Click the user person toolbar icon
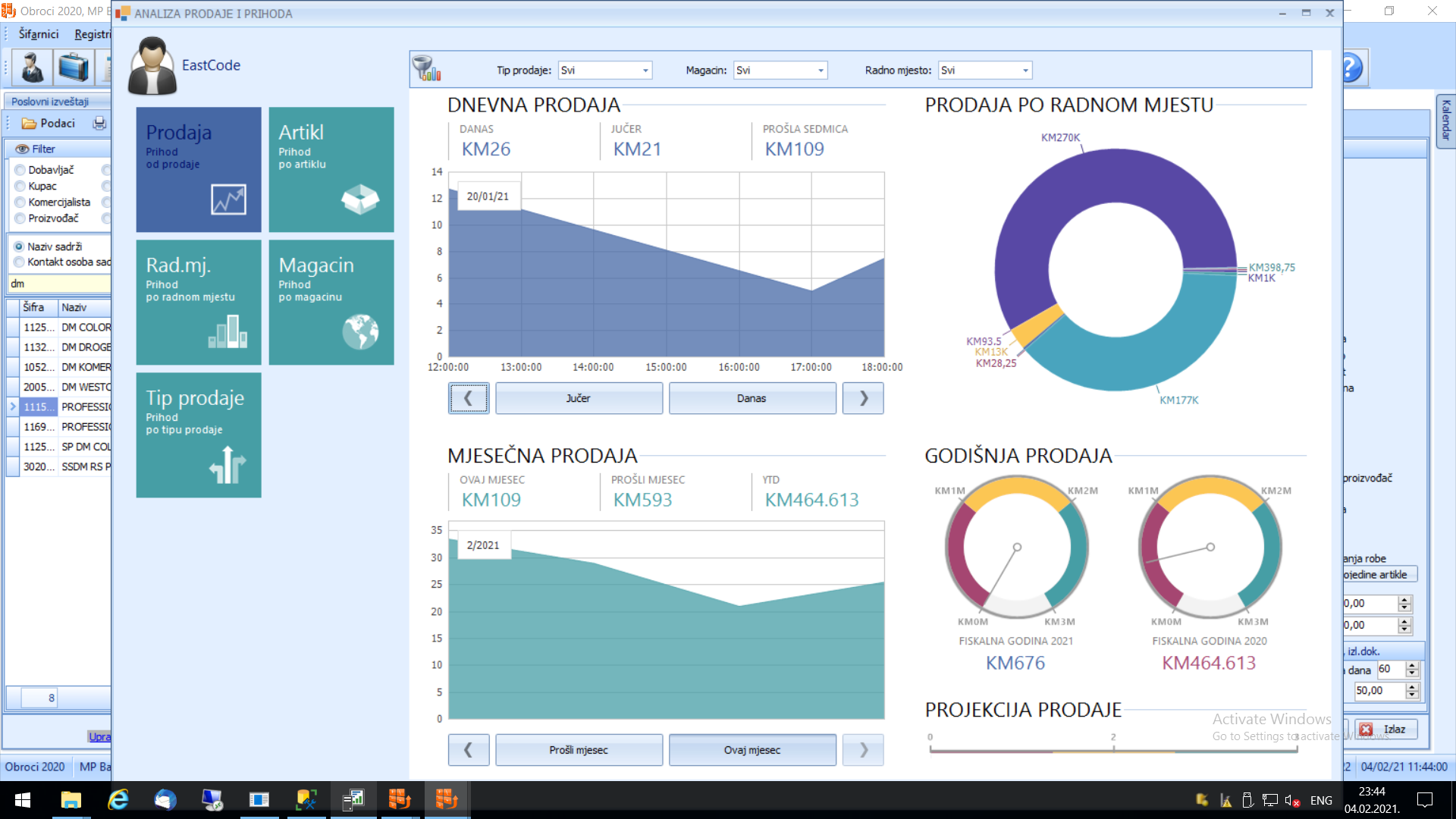This screenshot has height=819, width=1456. pyautogui.click(x=32, y=67)
